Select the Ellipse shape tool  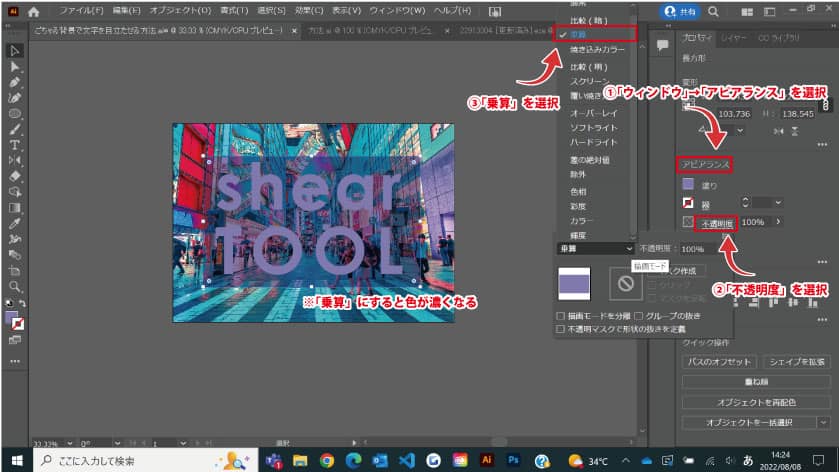[14, 113]
